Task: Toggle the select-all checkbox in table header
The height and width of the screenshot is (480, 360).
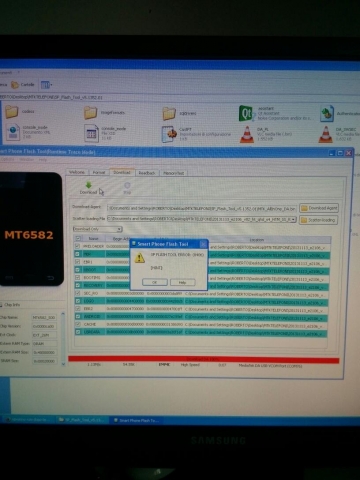Action: [x=78, y=238]
